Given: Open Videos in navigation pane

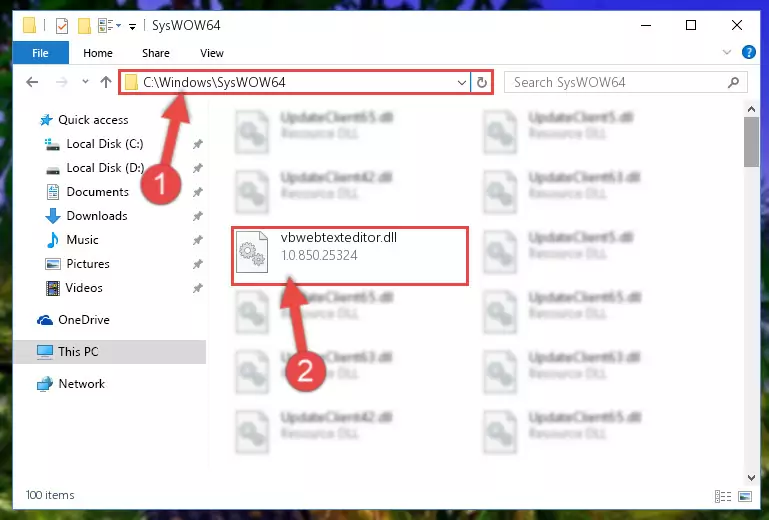Looking at the screenshot, I should coord(84,288).
